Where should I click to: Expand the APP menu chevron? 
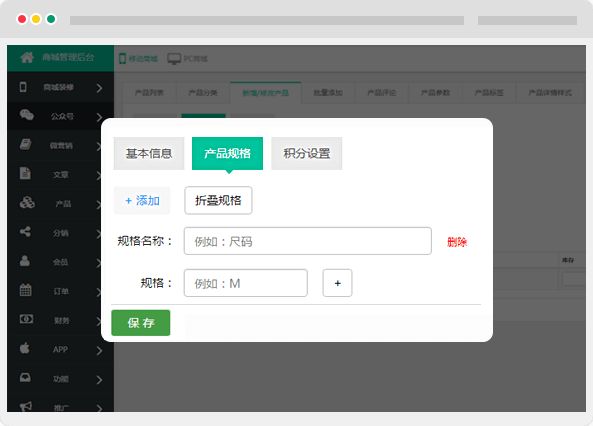click(x=99, y=351)
